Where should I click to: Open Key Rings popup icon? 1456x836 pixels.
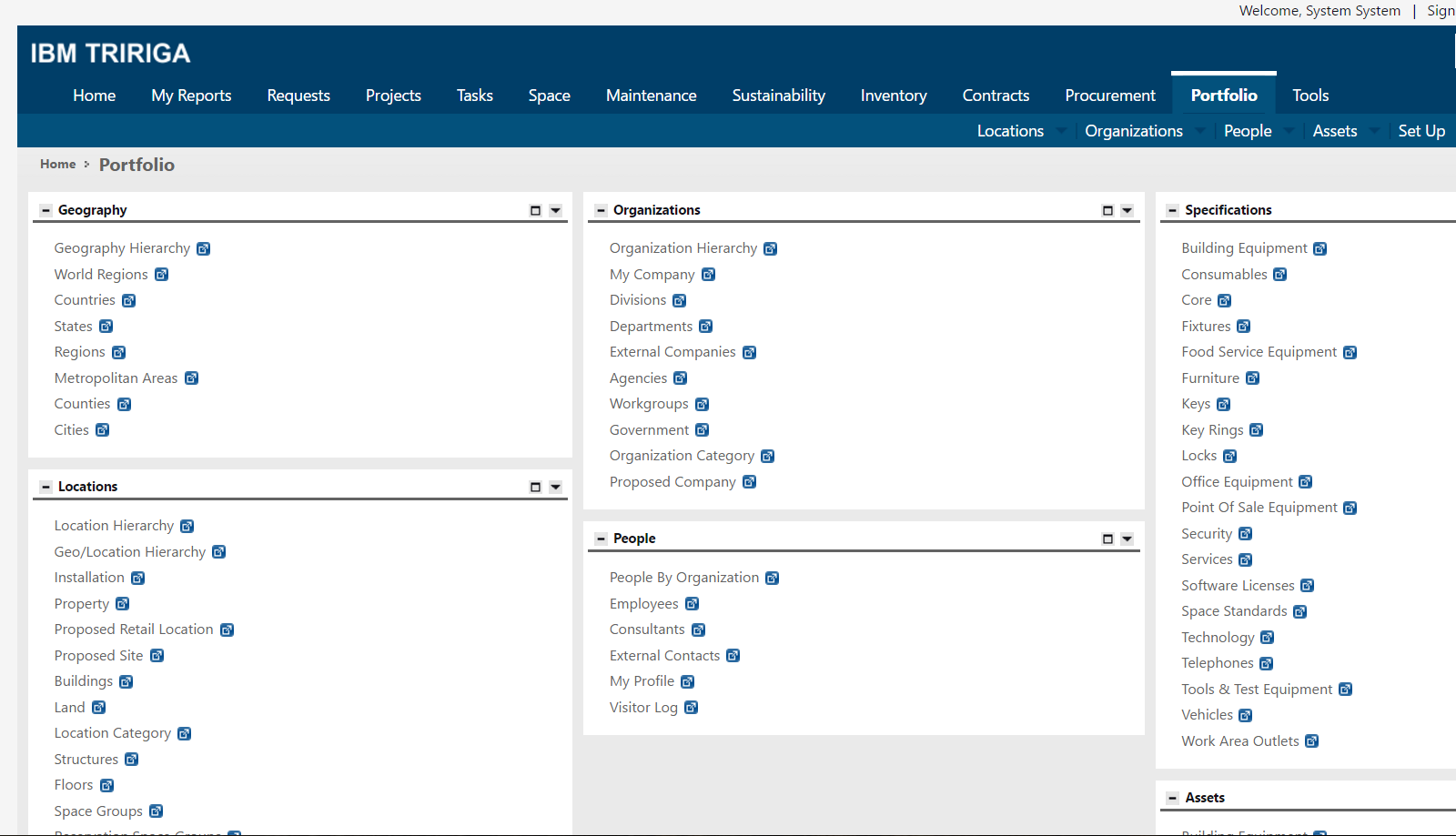[1256, 430]
